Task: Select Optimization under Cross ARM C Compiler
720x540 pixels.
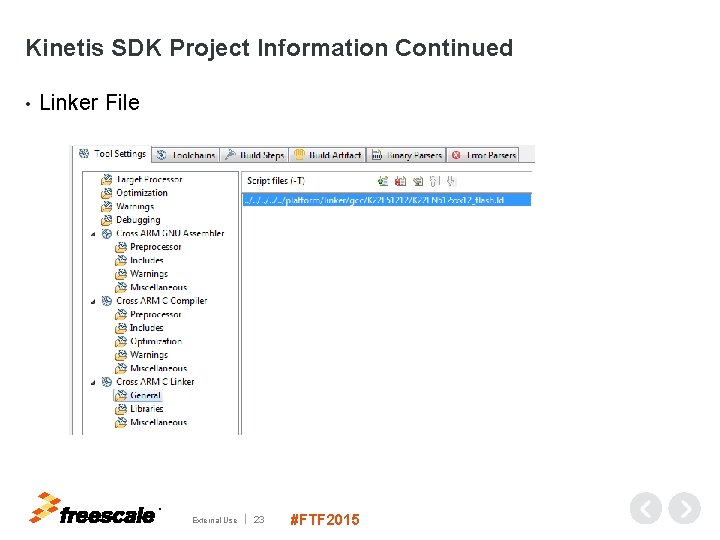Action: (x=149, y=342)
